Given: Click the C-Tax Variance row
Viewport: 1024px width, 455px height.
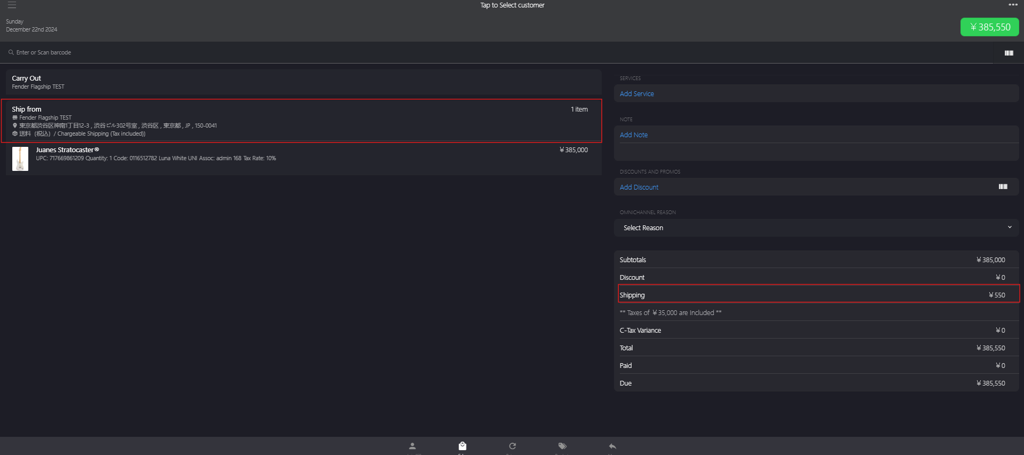Looking at the screenshot, I should tap(816, 330).
